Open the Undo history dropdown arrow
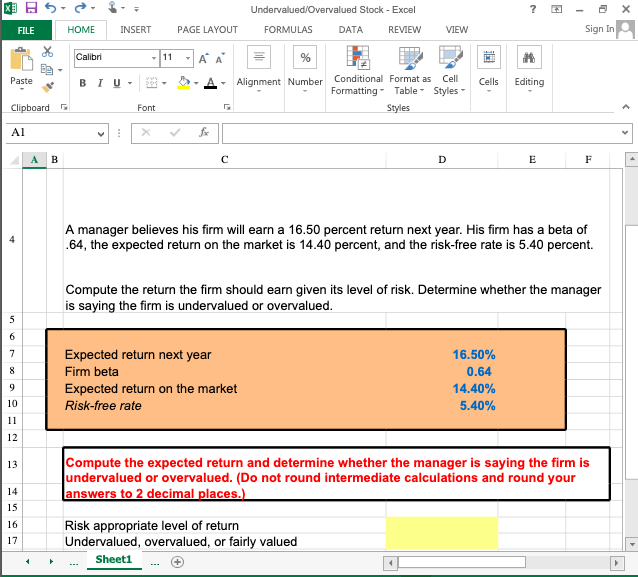This screenshot has width=638, height=577. [x=63, y=8]
